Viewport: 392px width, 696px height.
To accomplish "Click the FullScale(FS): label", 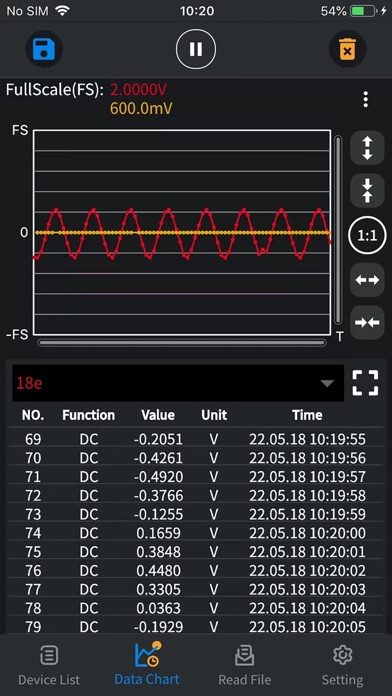I will click(x=55, y=90).
